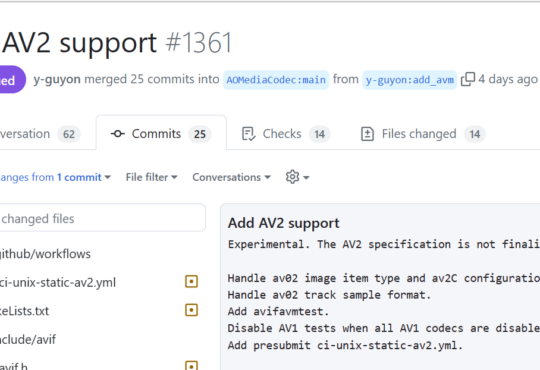The image size is (540, 370).
Task: Visit the y-guyon user profile link
Action: tap(57, 79)
